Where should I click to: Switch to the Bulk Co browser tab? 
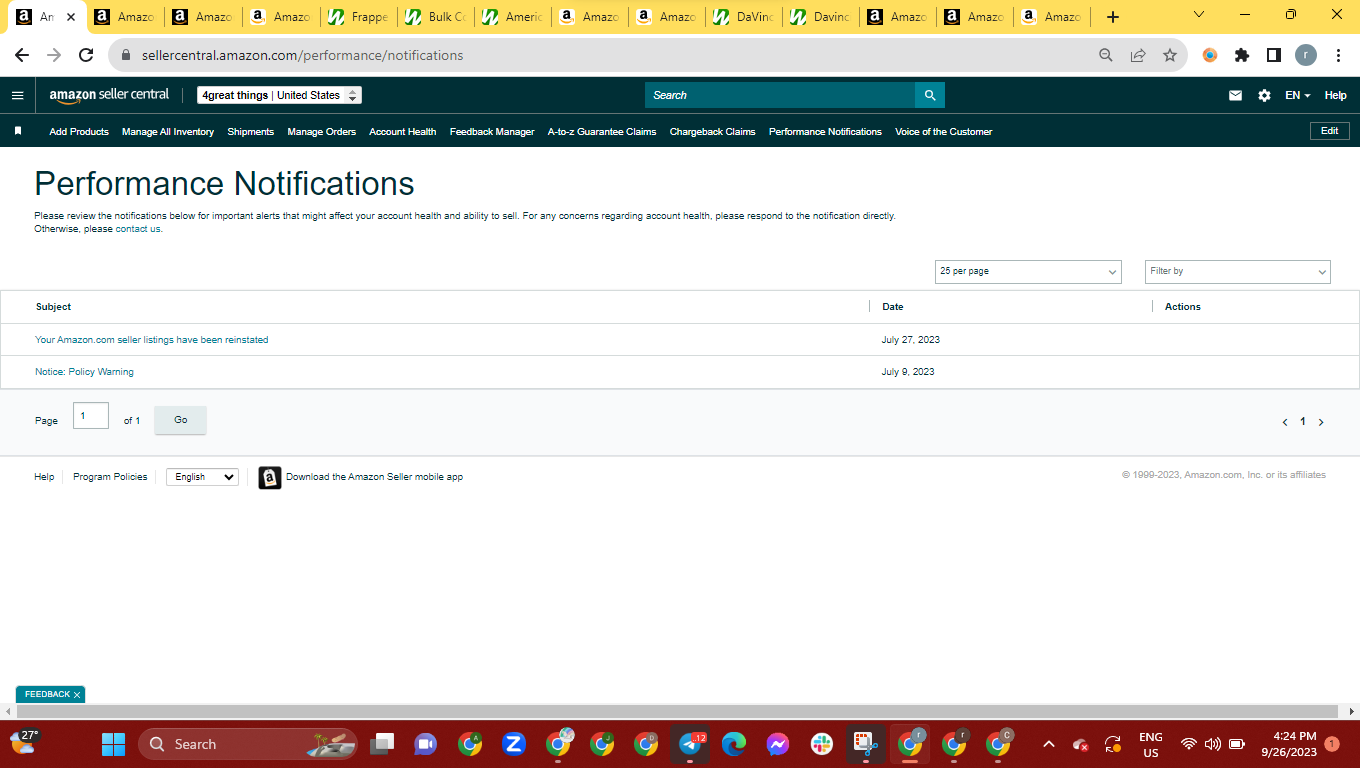click(x=437, y=17)
